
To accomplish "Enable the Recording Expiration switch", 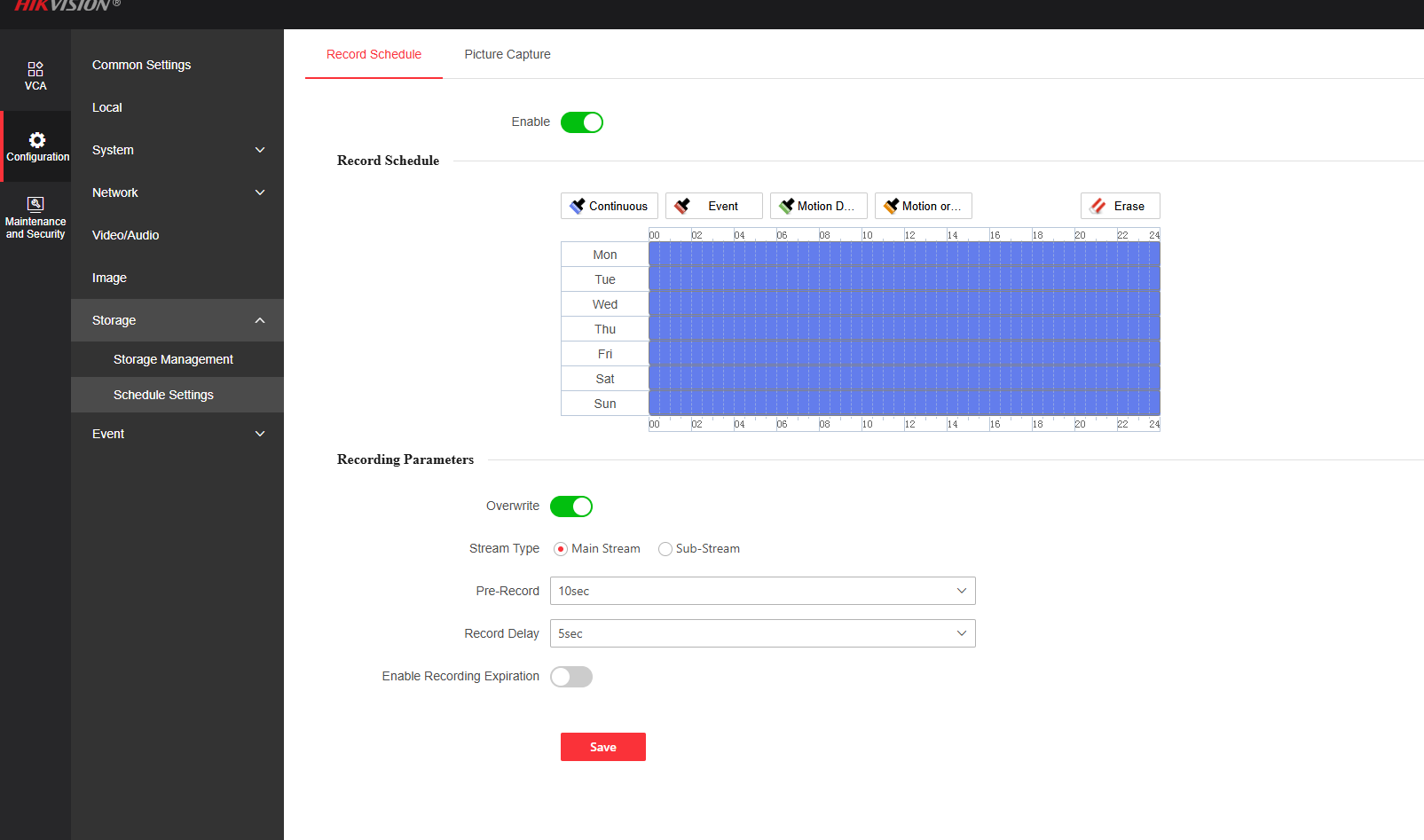I will click(571, 677).
